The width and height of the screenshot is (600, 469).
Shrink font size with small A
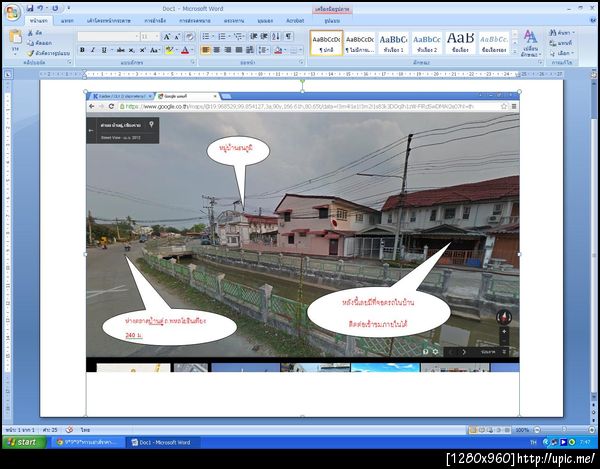point(177,37)
